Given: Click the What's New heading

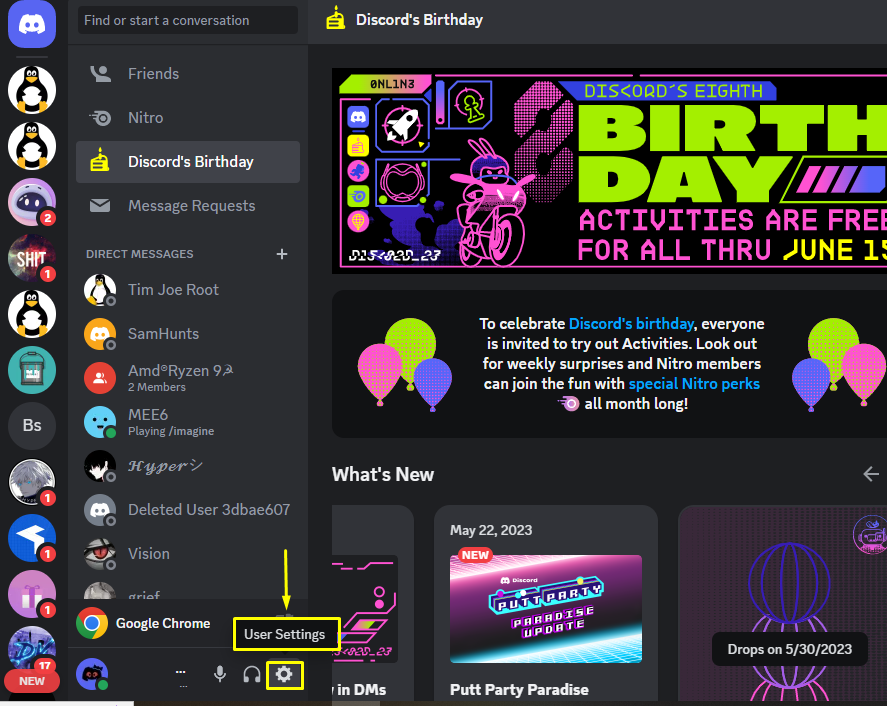Looking at the screenshot, I should click(x=383, y=475).
